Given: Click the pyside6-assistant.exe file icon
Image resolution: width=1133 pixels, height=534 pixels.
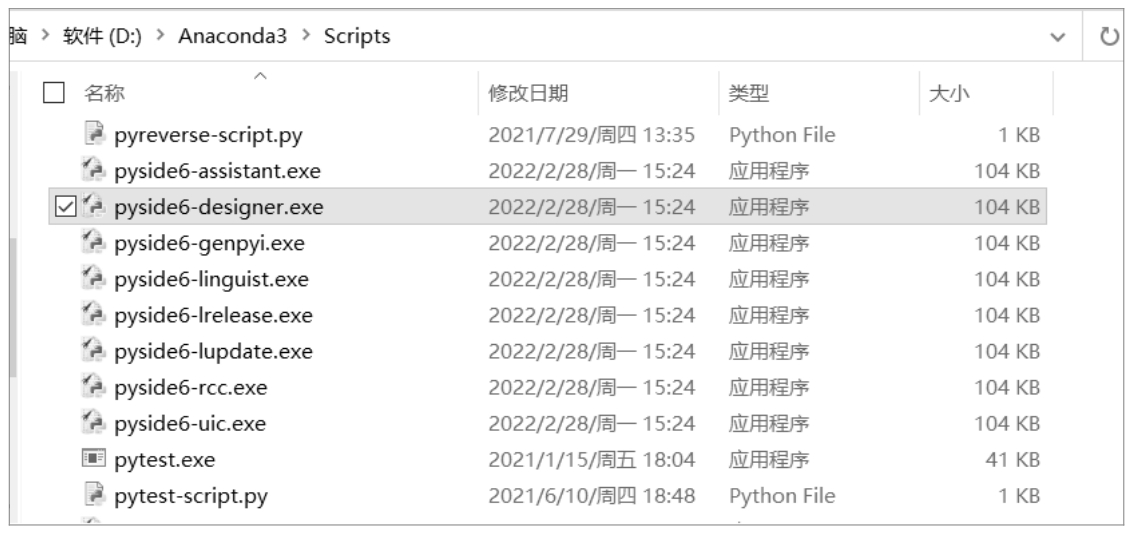Looking at the screenshot, I should (92, 171).
